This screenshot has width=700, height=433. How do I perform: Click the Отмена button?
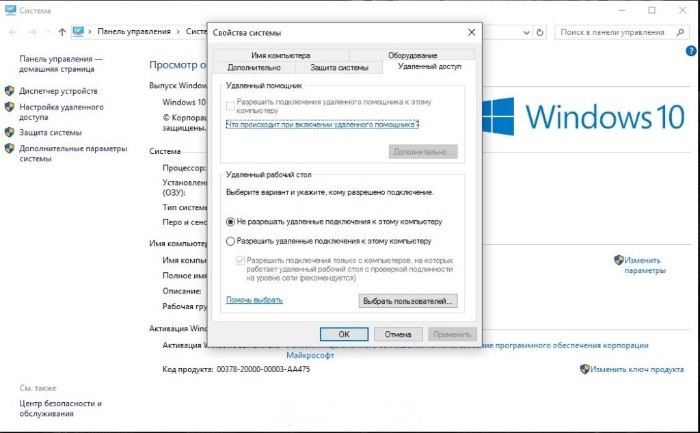398,334
